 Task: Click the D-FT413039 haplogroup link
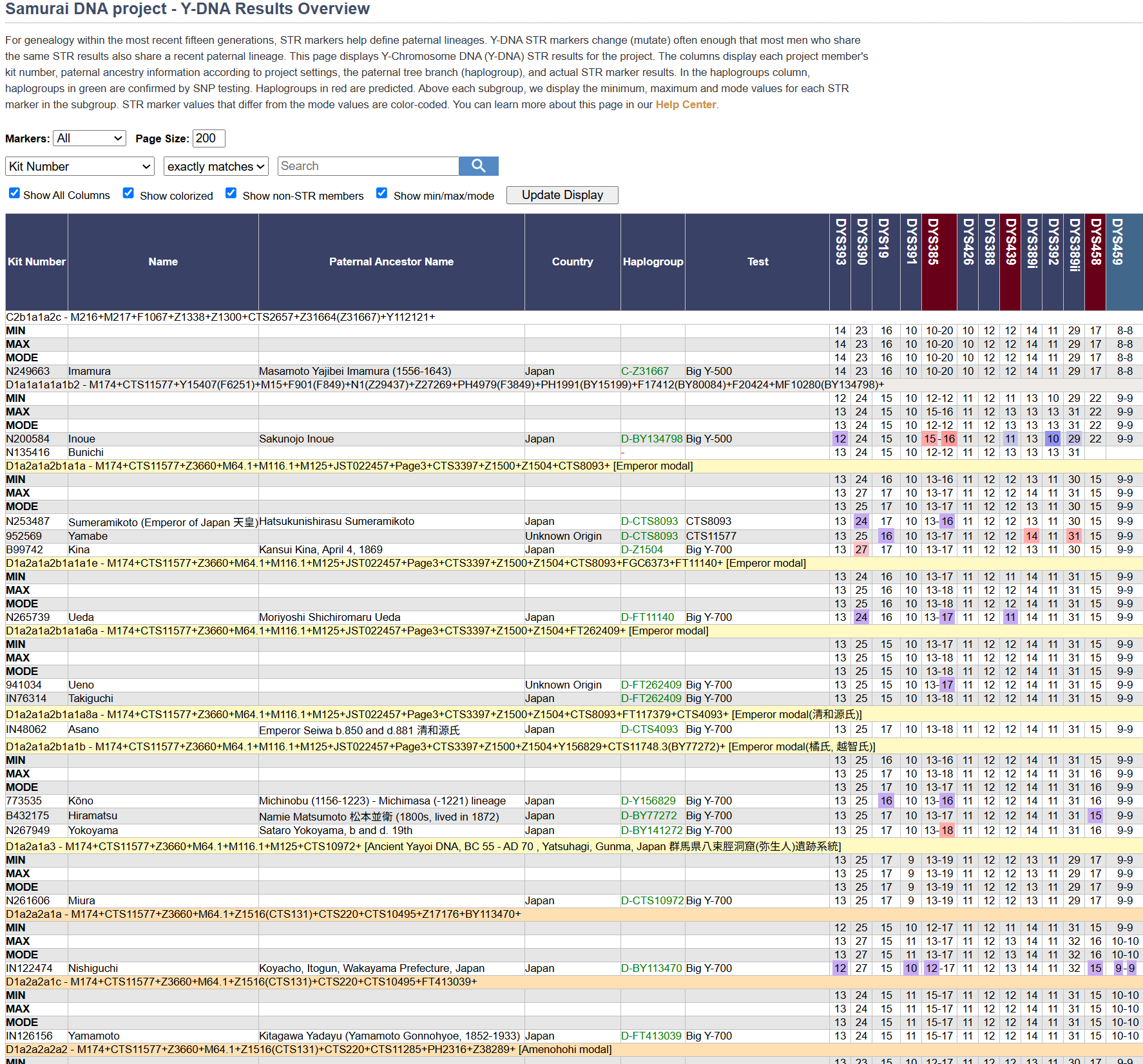click(651, 1036)
